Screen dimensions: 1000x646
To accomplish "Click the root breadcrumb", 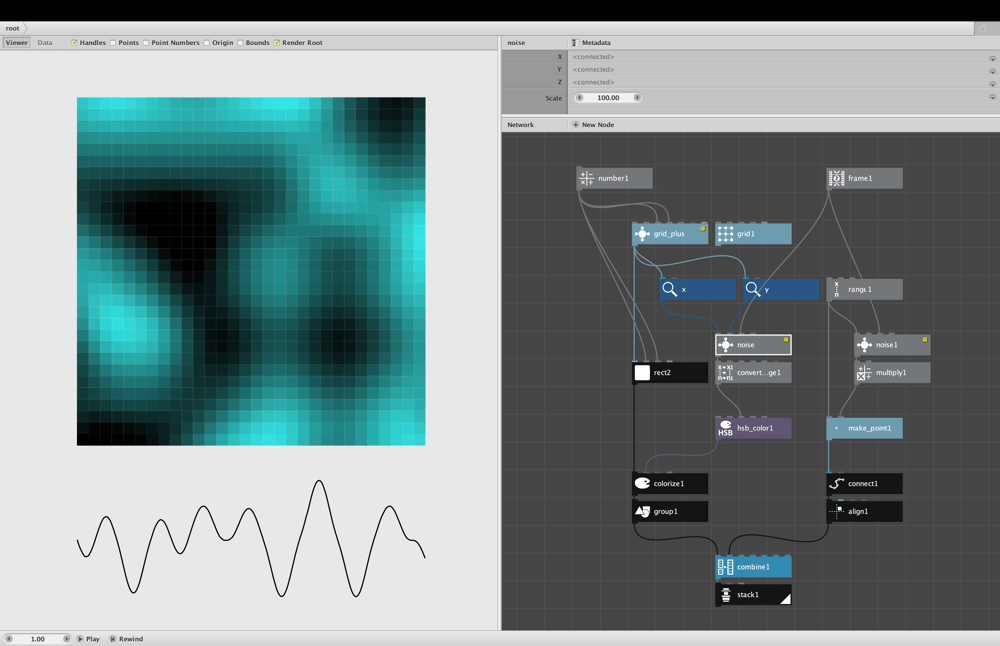I will (12, 28).
